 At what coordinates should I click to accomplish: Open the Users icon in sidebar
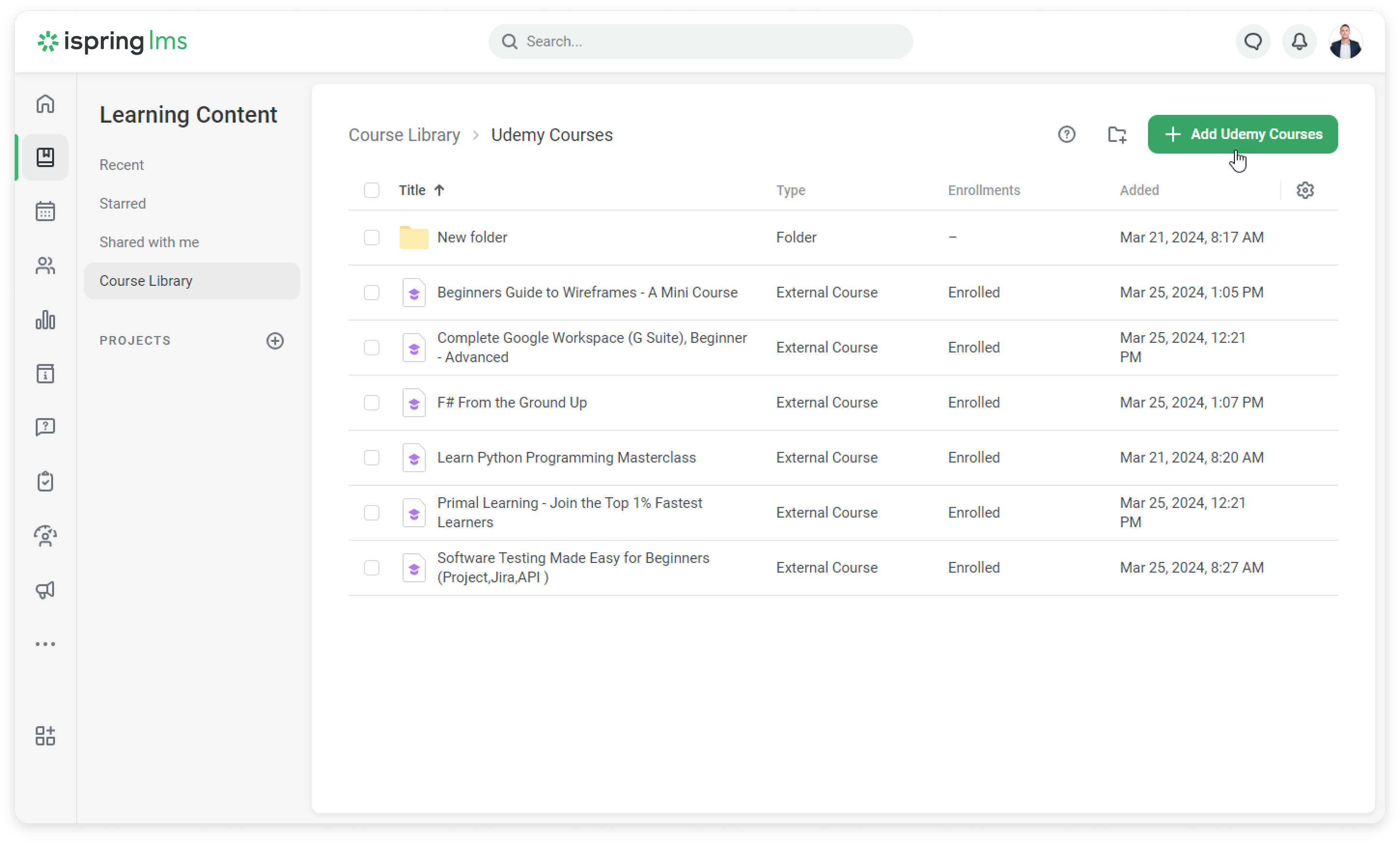(45, 266)
